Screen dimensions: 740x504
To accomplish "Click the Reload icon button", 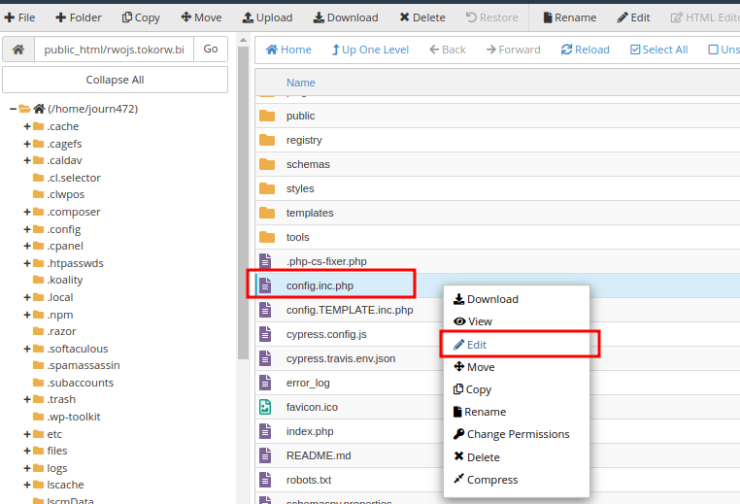I will pos(567,49).
